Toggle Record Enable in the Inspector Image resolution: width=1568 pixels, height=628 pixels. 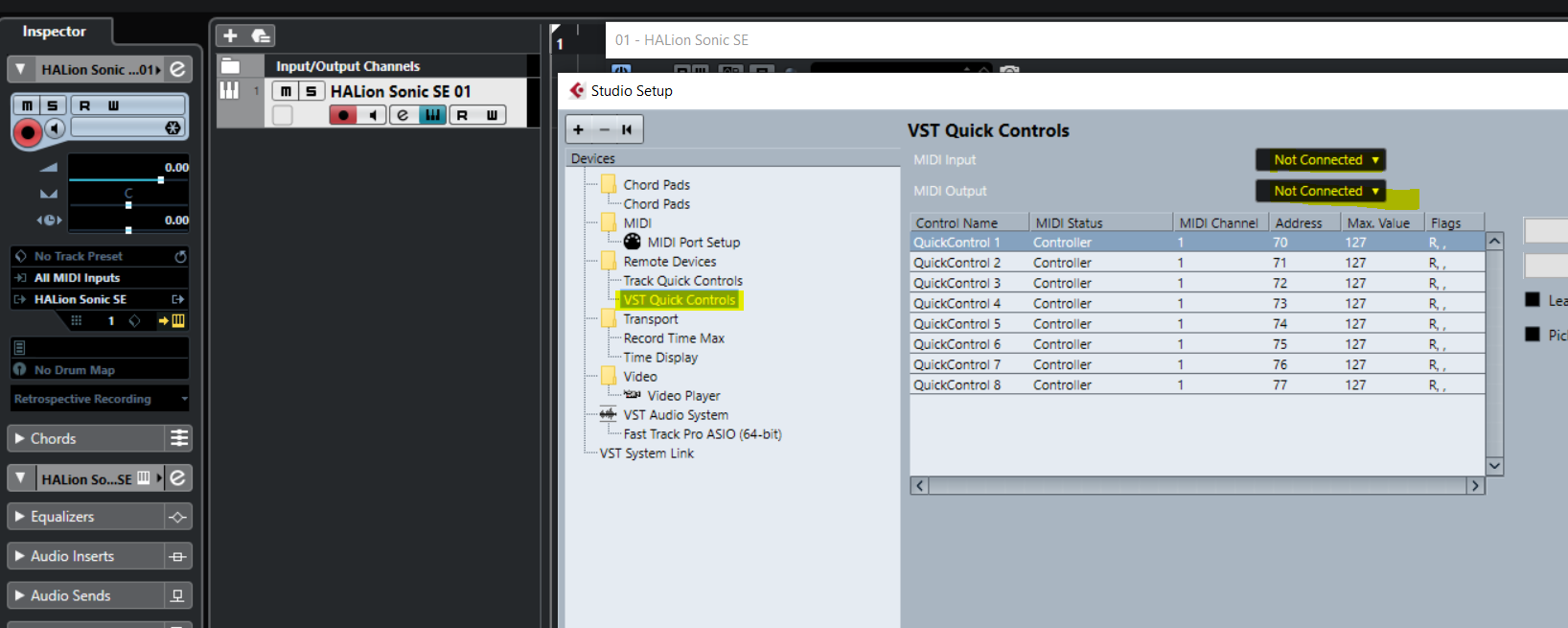pyautogui.click(x=28, y=132)
